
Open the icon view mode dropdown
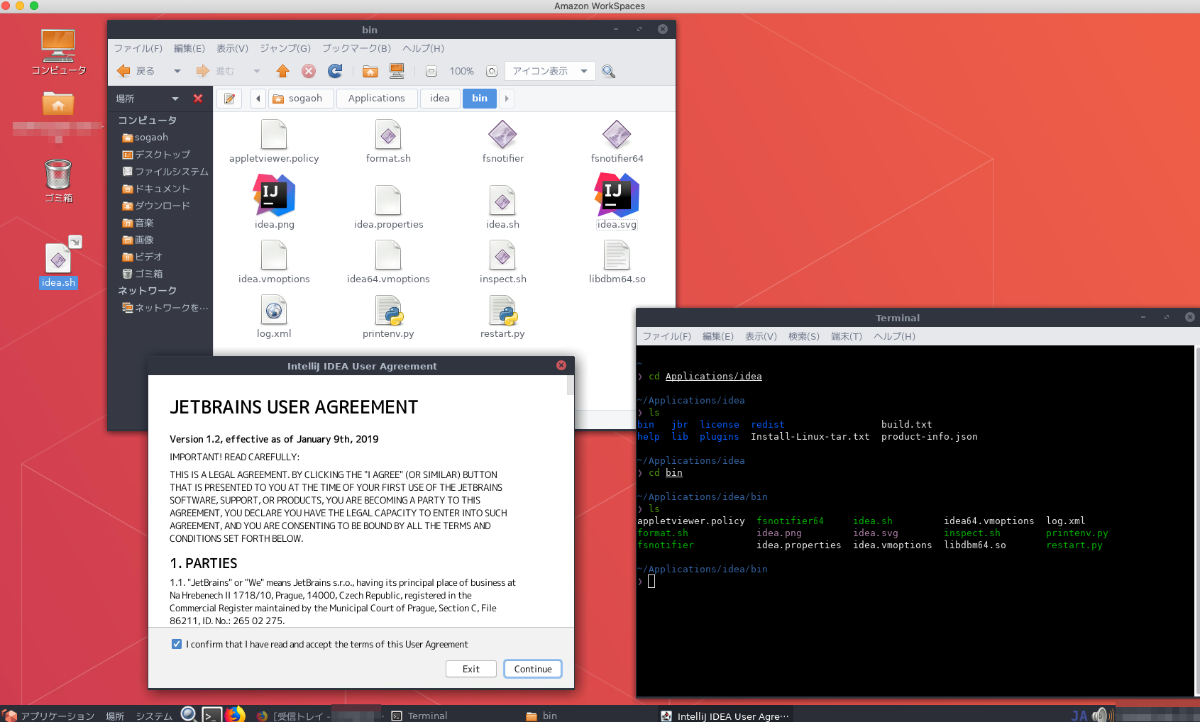point(549,71)
